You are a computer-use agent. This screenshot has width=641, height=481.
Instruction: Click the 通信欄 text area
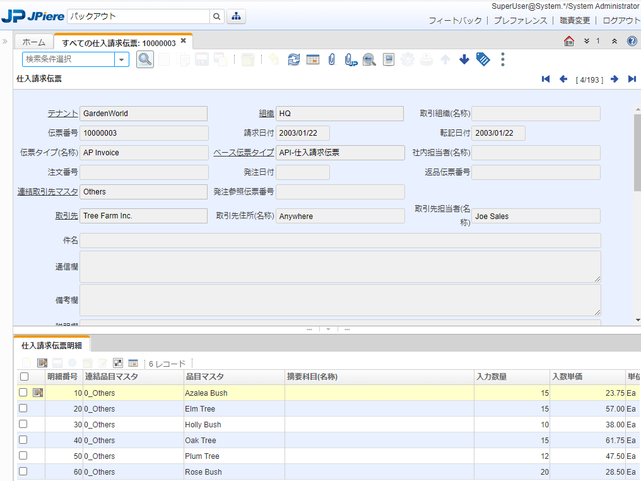pyautogui.click(x=340, y=266)
